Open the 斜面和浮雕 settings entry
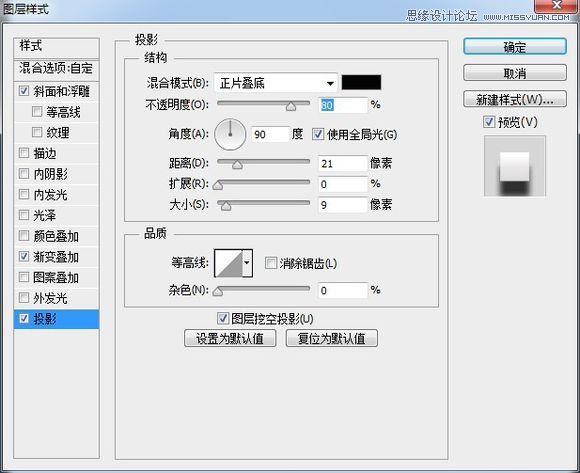This screenshot has width=580, height=473. [x=62, y=91]
